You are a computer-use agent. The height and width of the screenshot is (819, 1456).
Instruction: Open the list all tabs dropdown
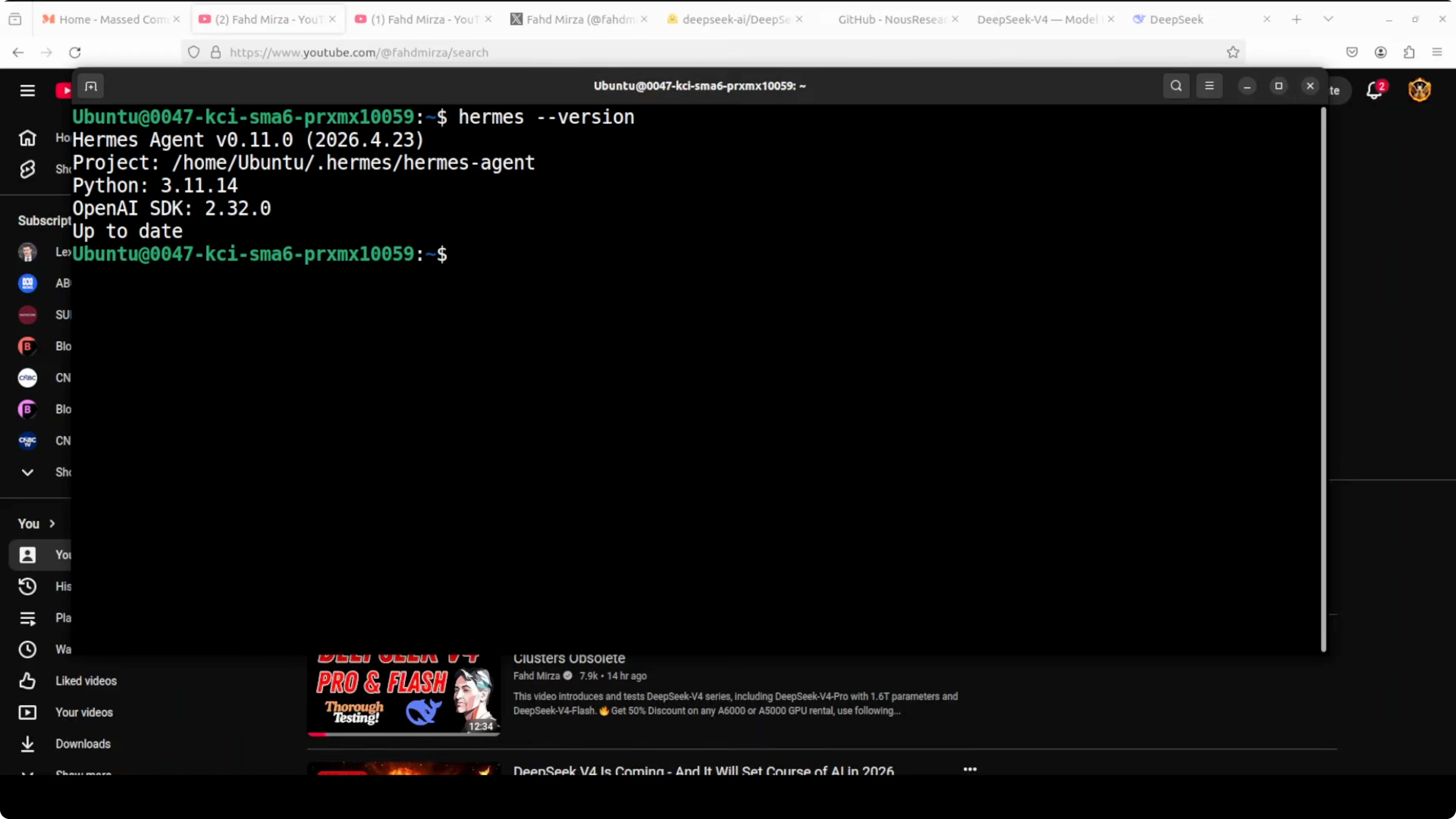1328,19
